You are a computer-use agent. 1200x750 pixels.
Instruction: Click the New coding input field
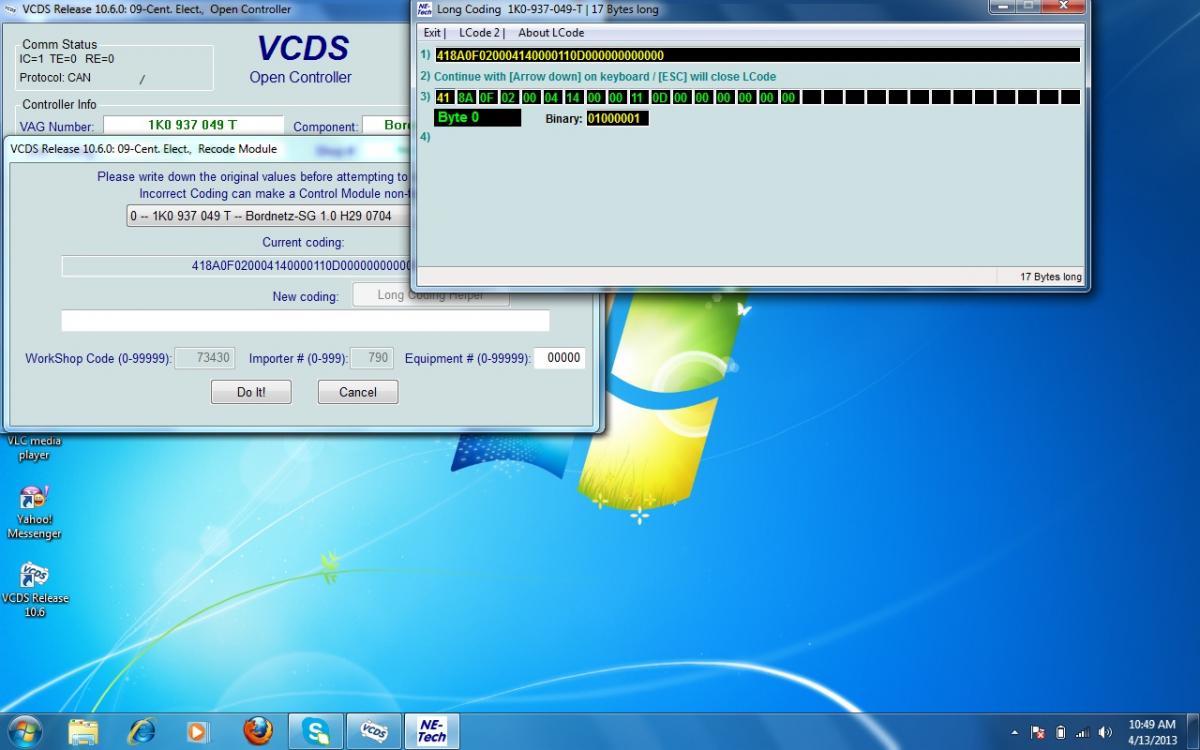pyautogui.click(x=305, y=321)
